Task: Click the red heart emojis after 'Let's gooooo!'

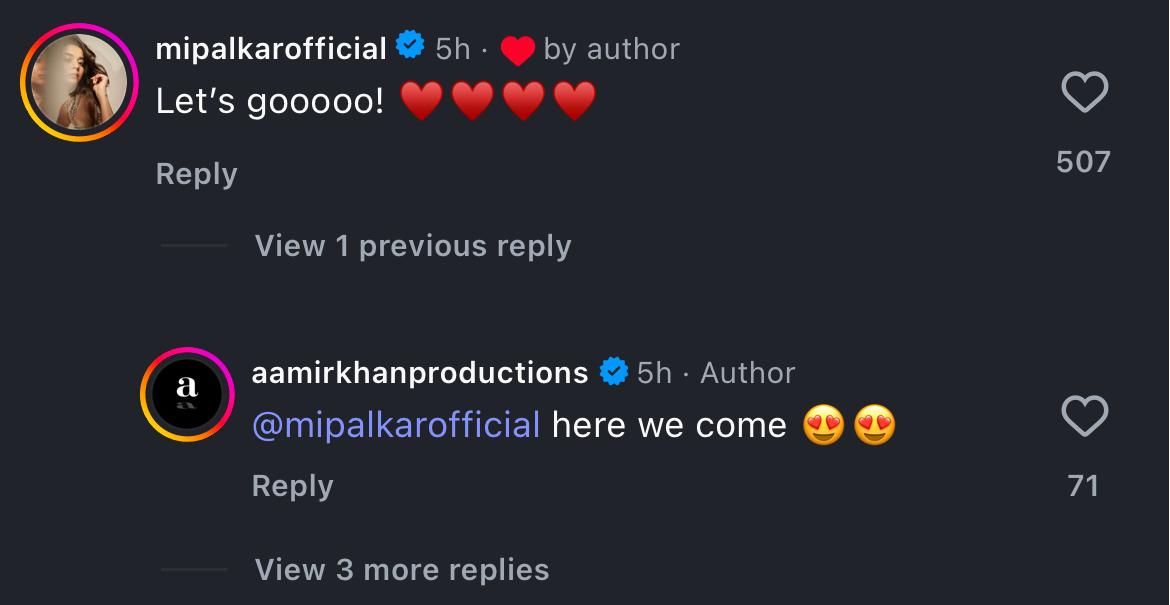Action: click(498, 102)
